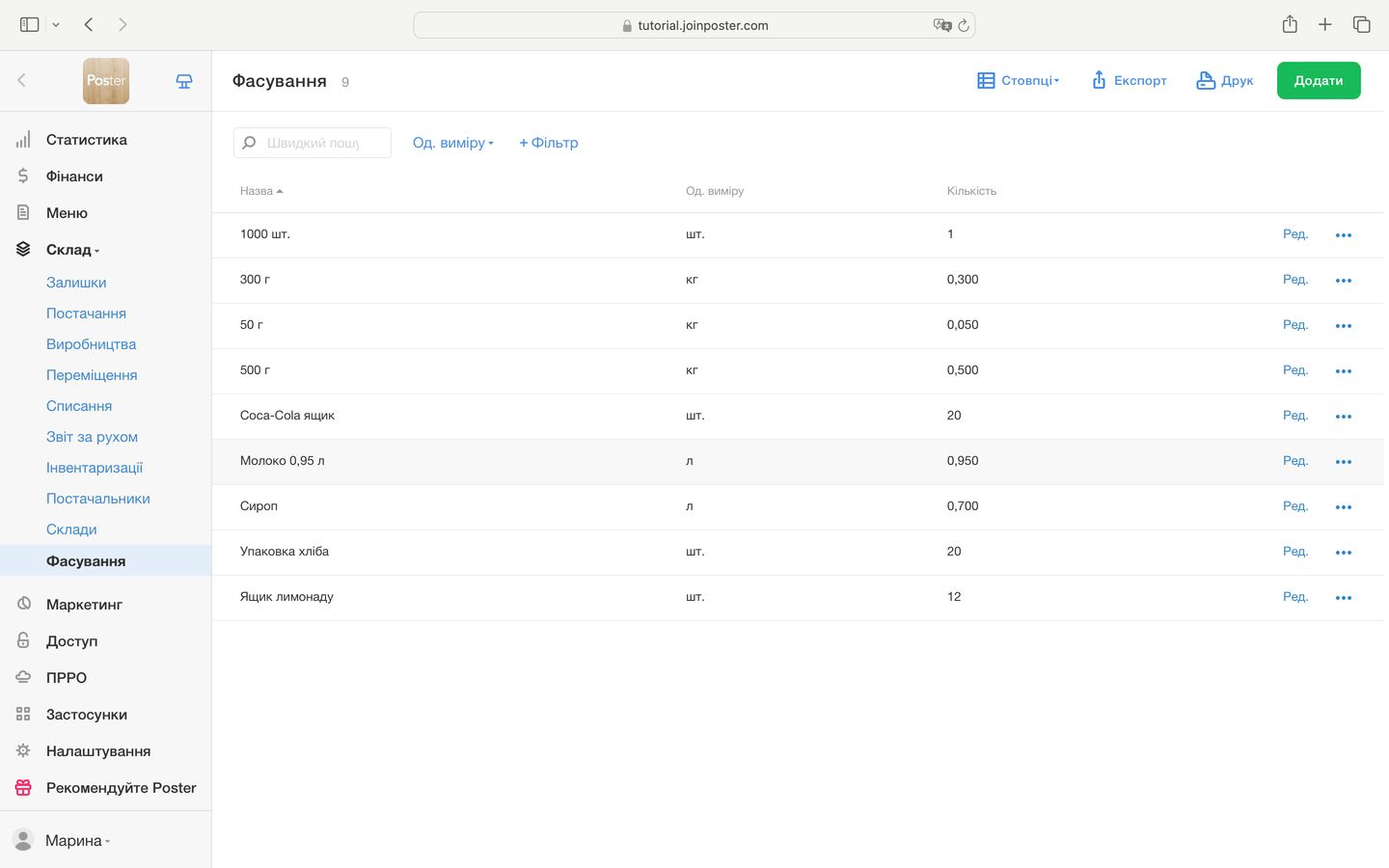Expand the Од. виміру filter dropdown
Viewport: 1389px width, 868px height.
[x=452, y=143]
